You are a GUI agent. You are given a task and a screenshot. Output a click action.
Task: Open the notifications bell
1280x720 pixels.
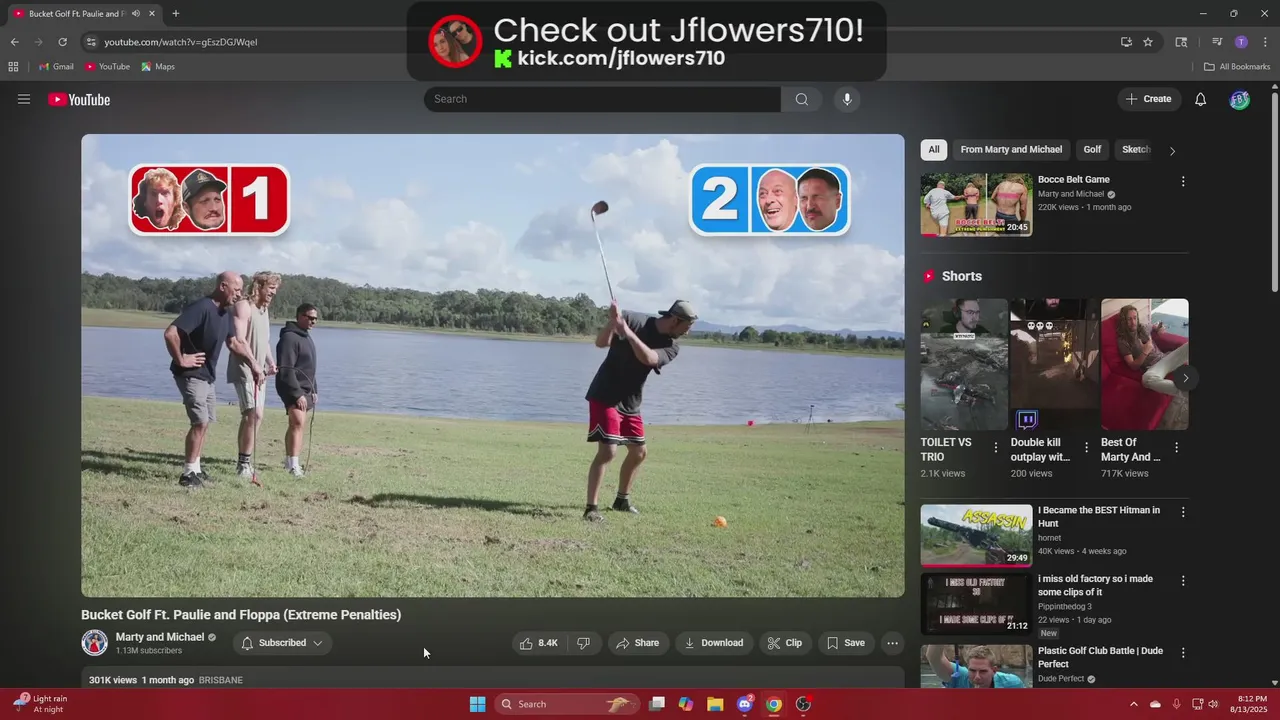(1201, 99)
